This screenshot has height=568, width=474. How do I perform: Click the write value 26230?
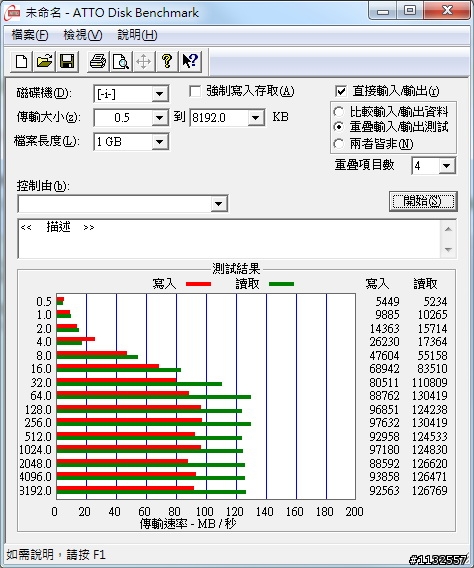[385, 342]
